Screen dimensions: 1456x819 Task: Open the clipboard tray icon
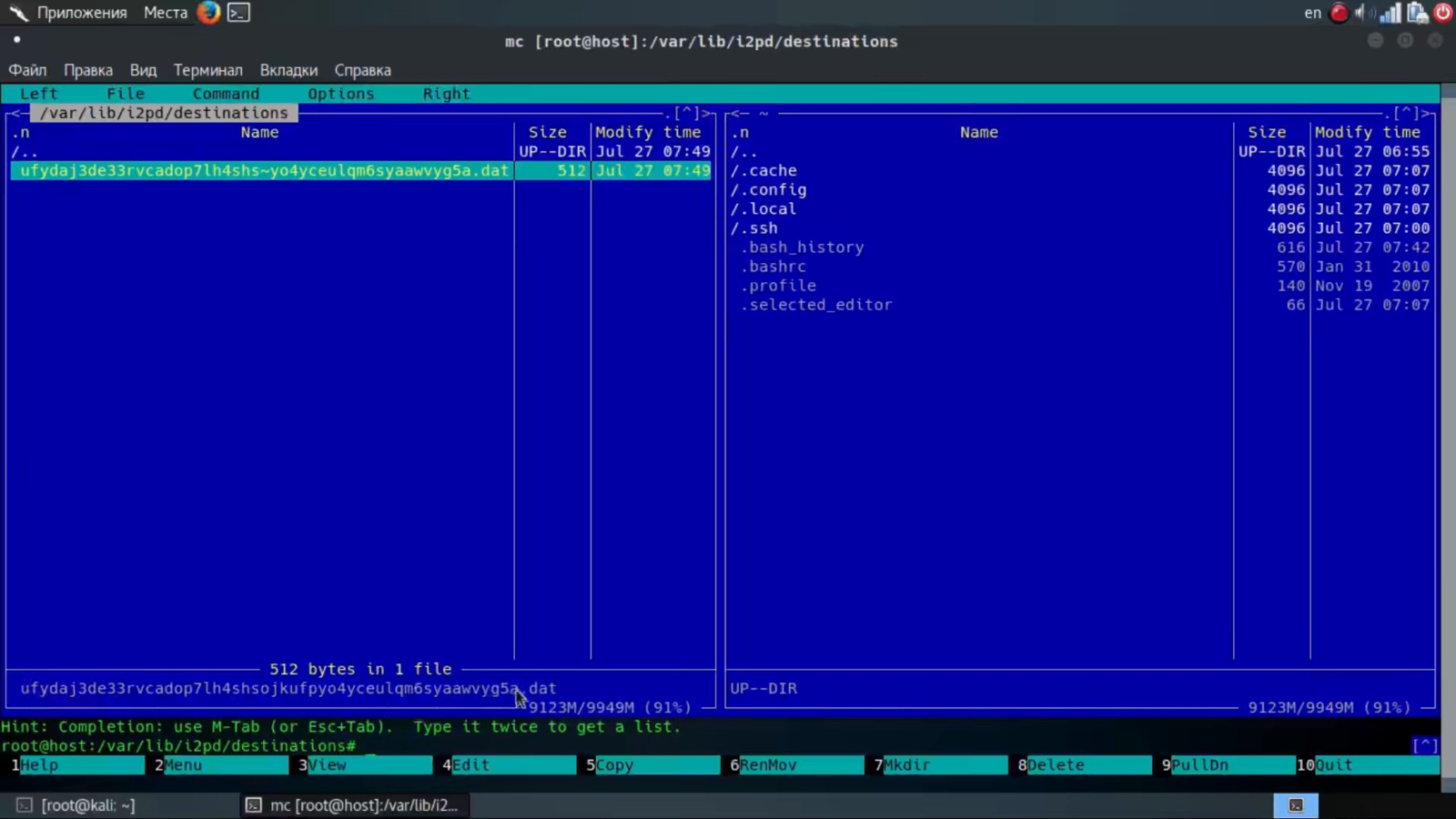pos(1417,13)
